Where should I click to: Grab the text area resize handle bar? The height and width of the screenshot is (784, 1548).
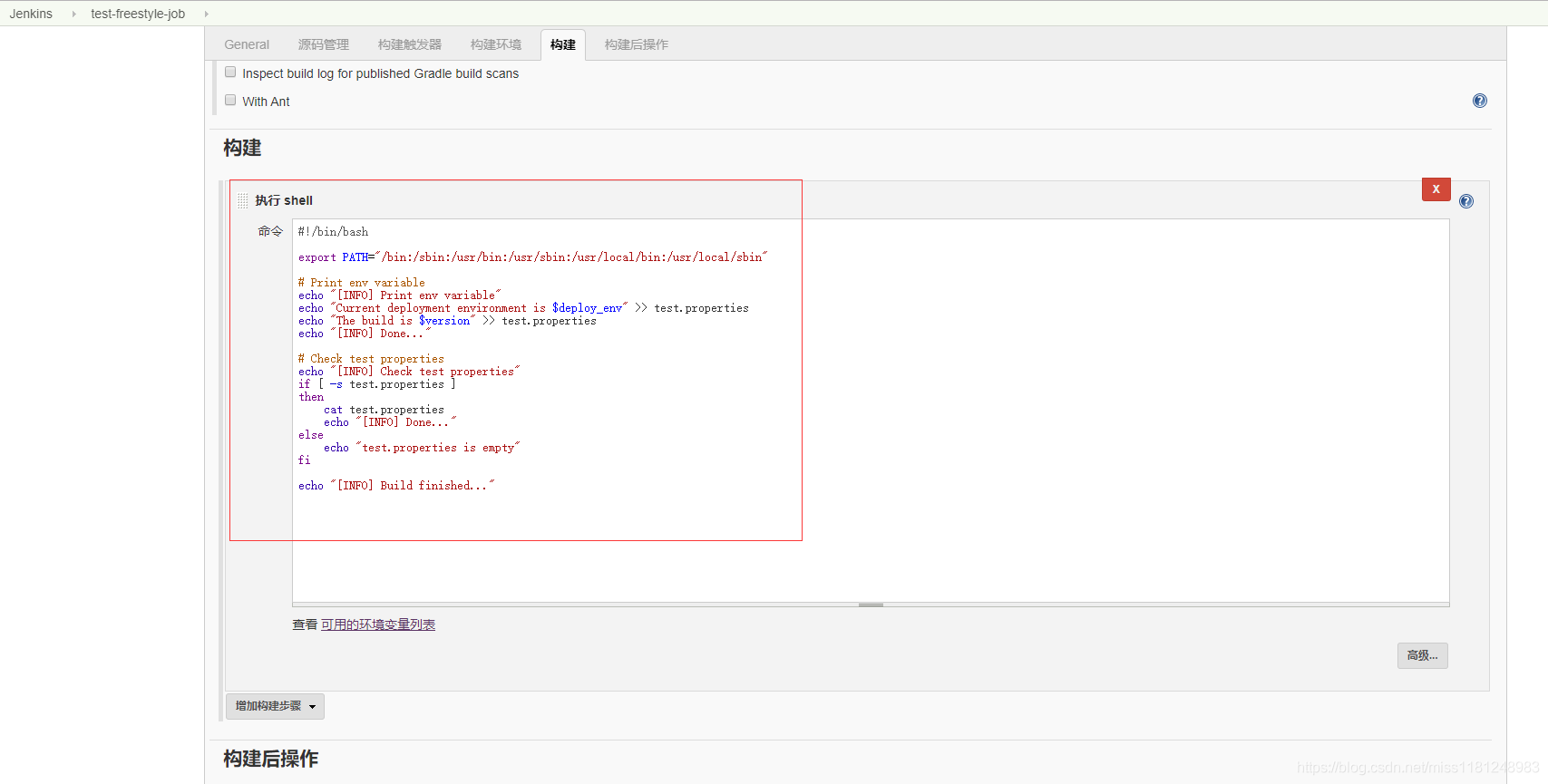click(871, 605)
